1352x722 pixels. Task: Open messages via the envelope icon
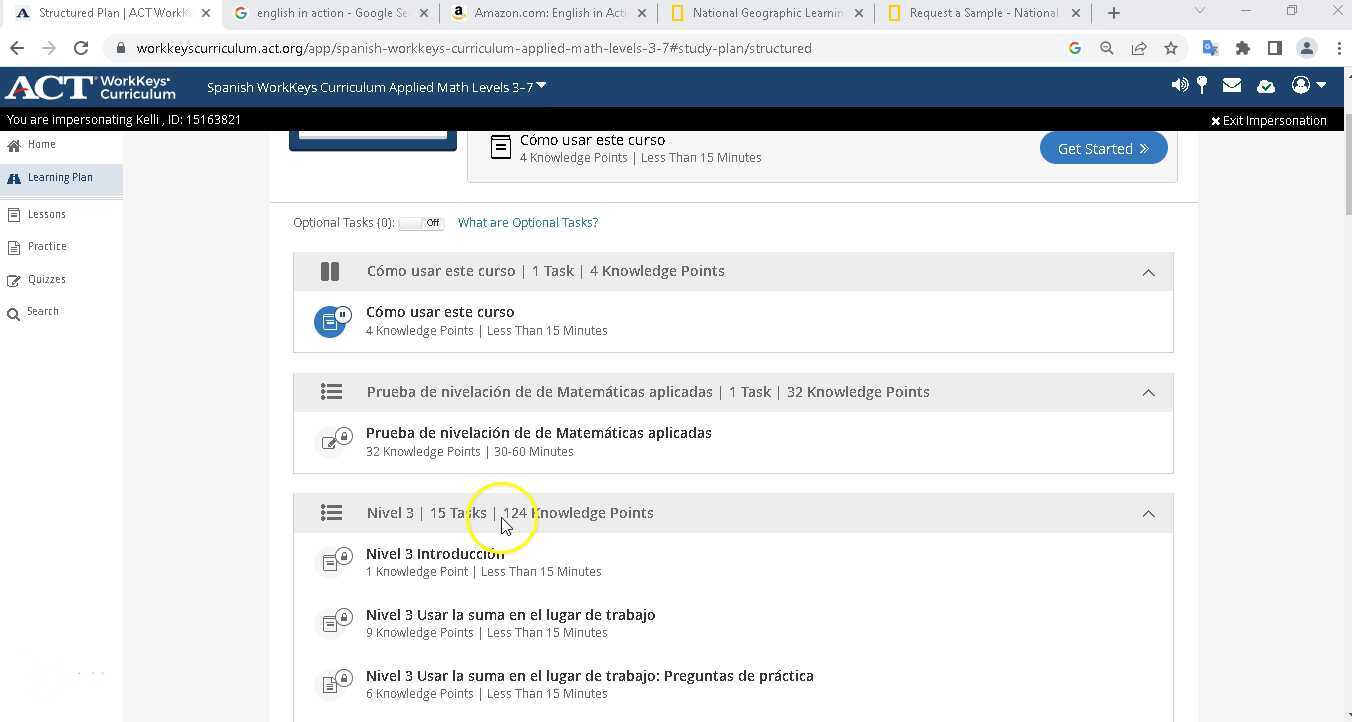(x=1232, y=86)
